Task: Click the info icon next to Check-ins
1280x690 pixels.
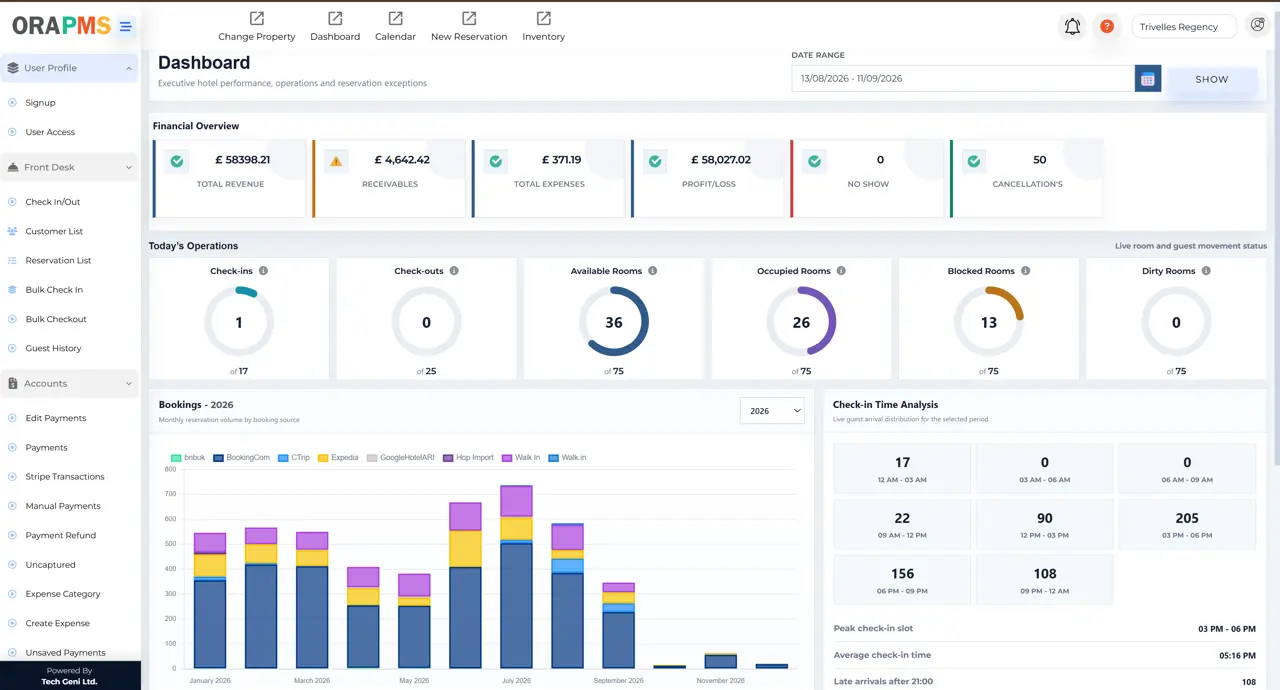Action: point(263,271)
